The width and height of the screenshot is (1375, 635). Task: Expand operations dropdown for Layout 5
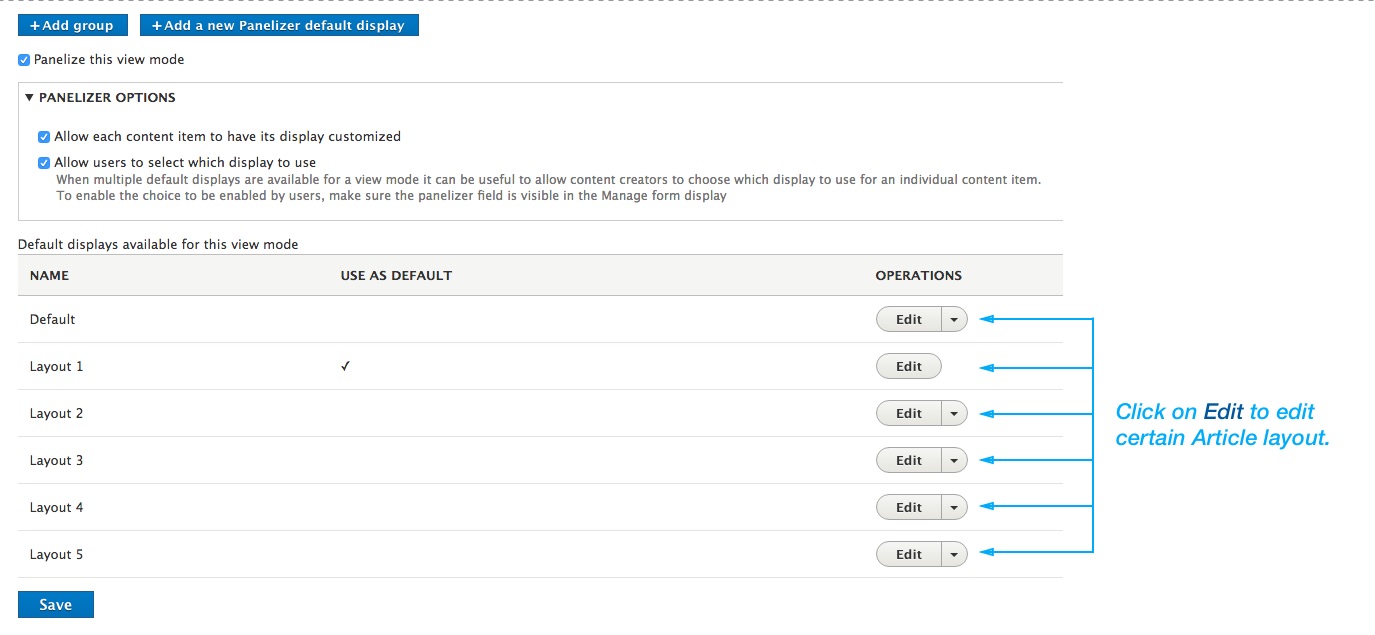coord(954,555)
